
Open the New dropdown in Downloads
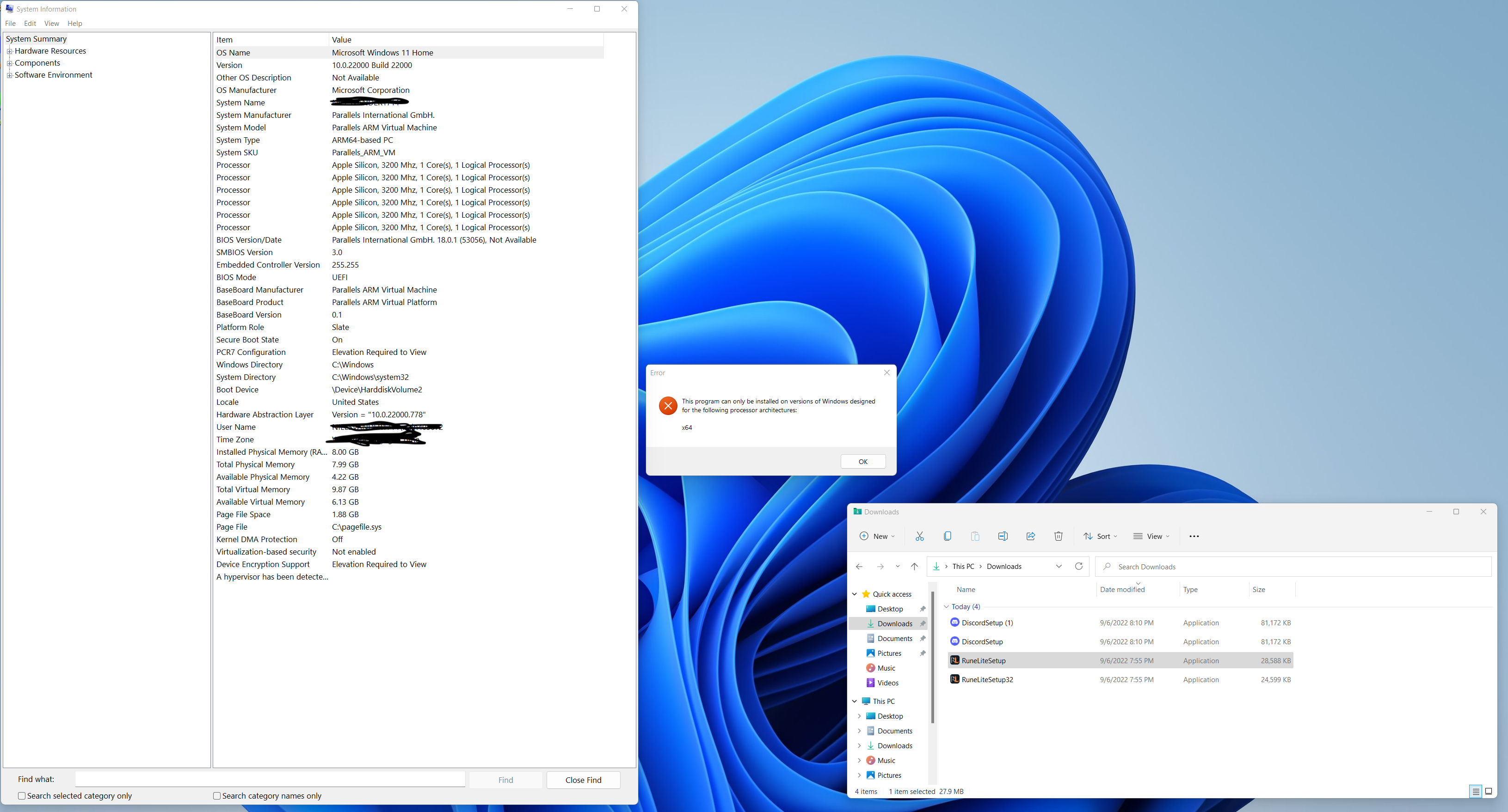877,536
